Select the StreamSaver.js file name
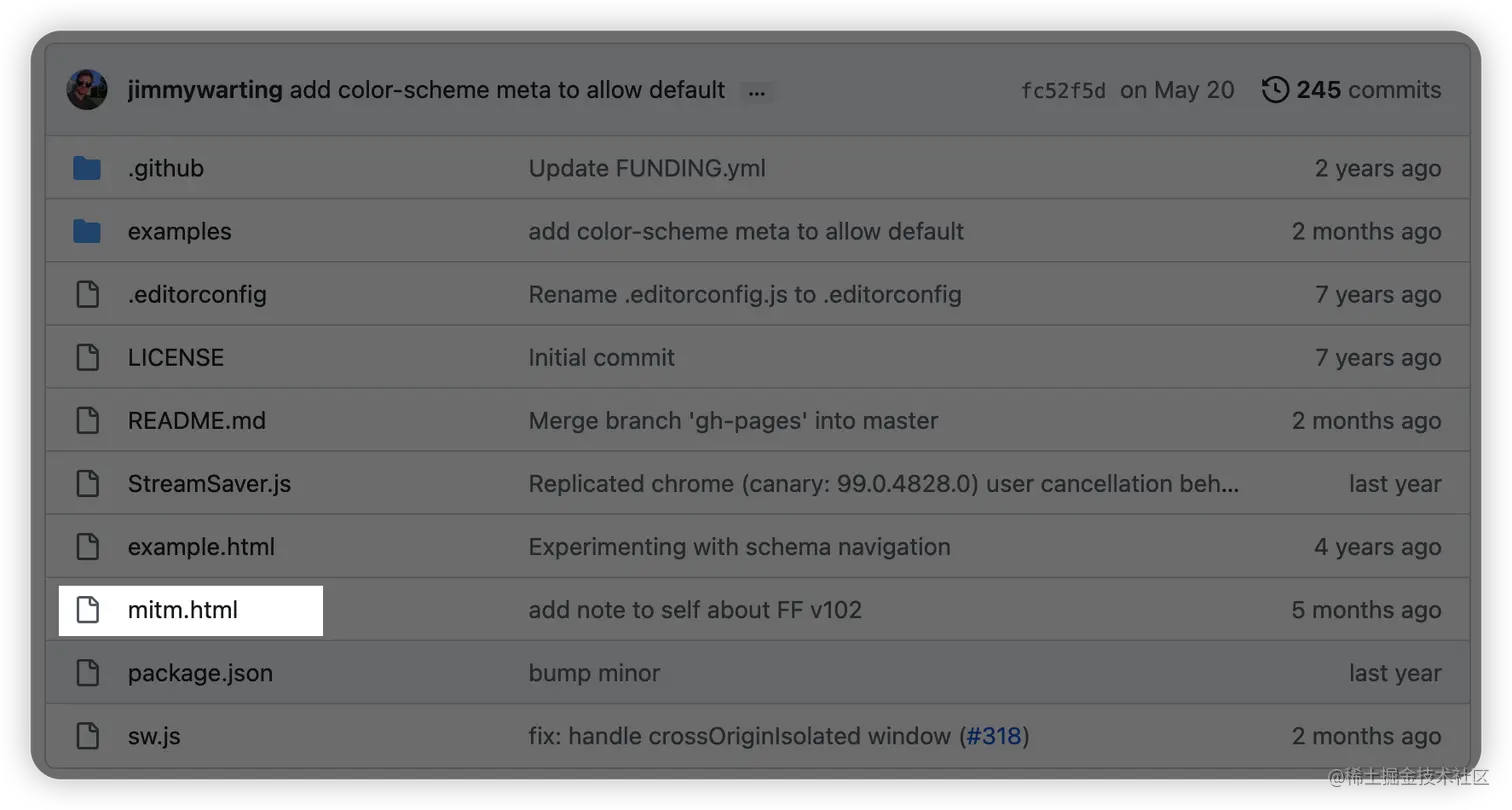Viewport: 1512px width, 810px height. 209,483
